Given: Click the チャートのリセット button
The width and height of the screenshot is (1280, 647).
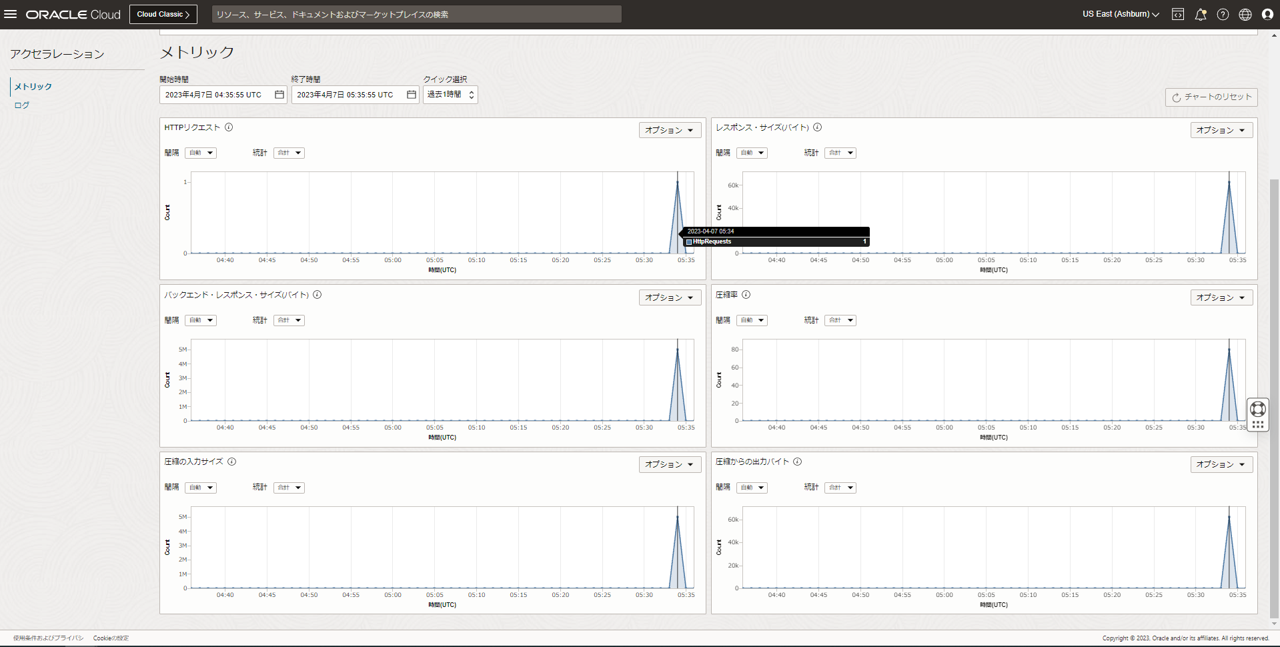Looking at the screenshot, I should click(1212, 97).
